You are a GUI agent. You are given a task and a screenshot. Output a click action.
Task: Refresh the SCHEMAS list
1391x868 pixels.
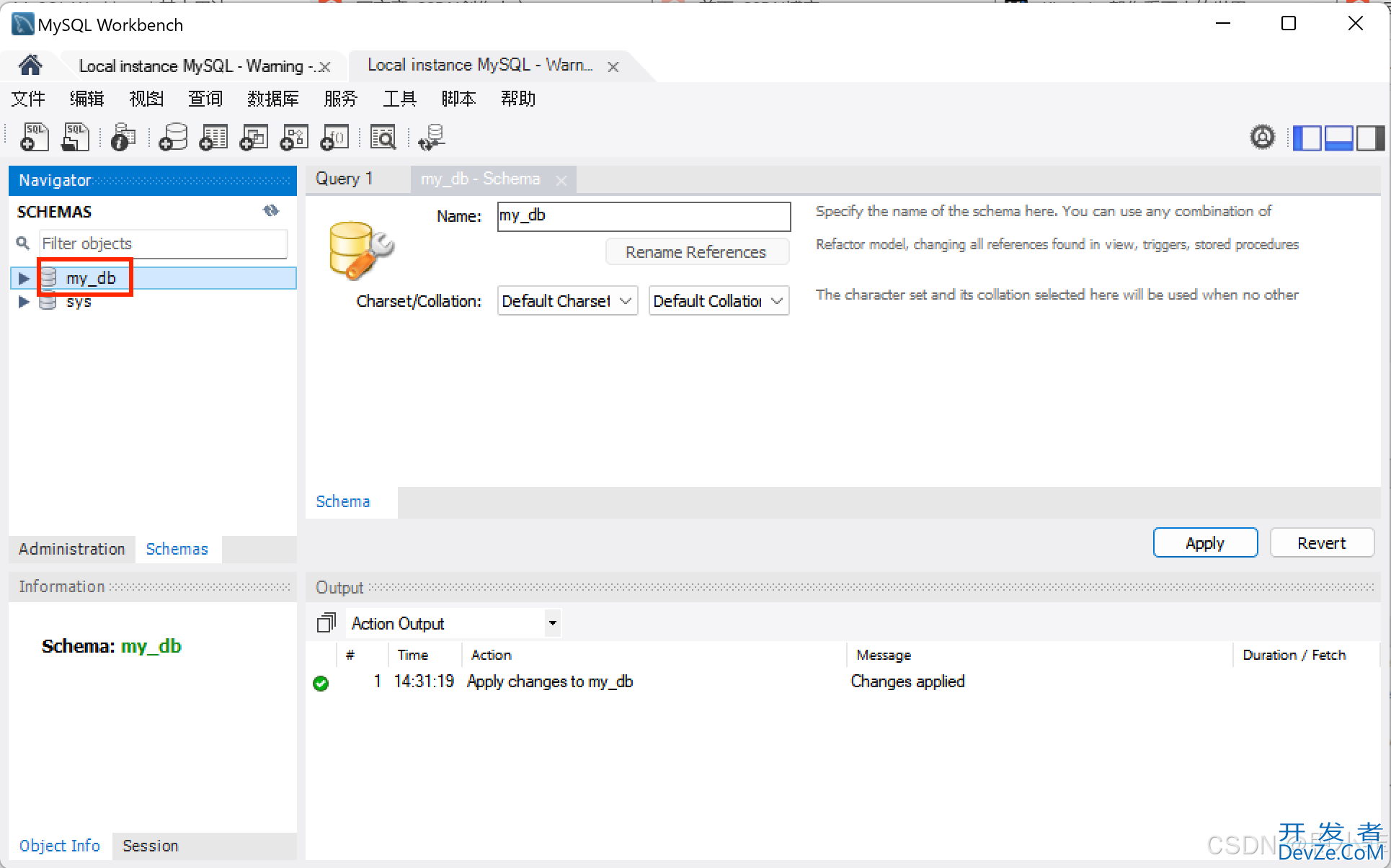click(x=271, y=210)
